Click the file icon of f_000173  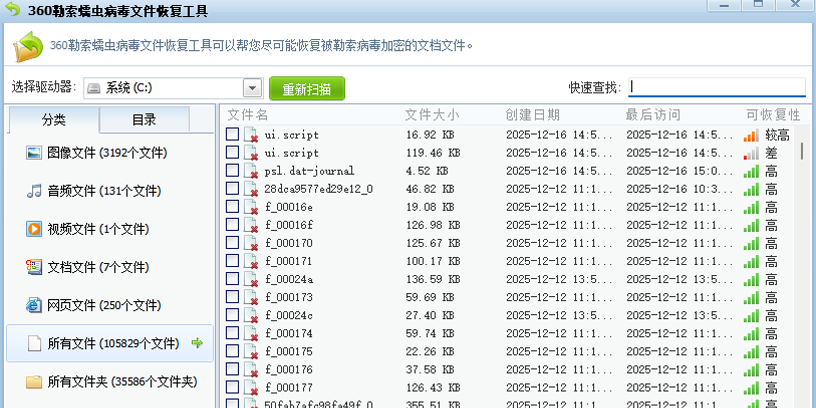(251, 297)
